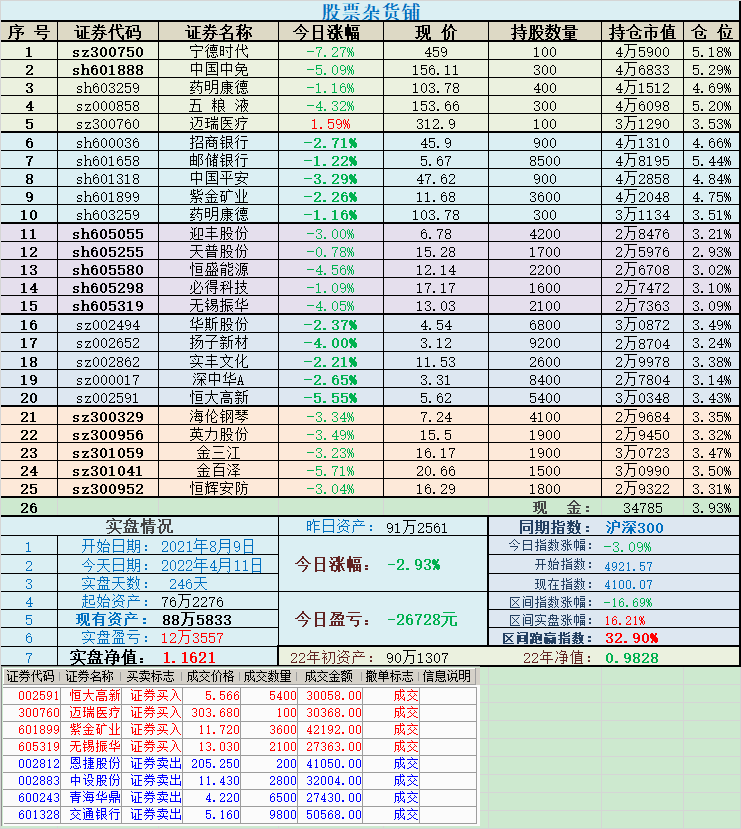Click the 买卖标志 column header
This screenshot has height=829, width=741.
coord(150,676)
